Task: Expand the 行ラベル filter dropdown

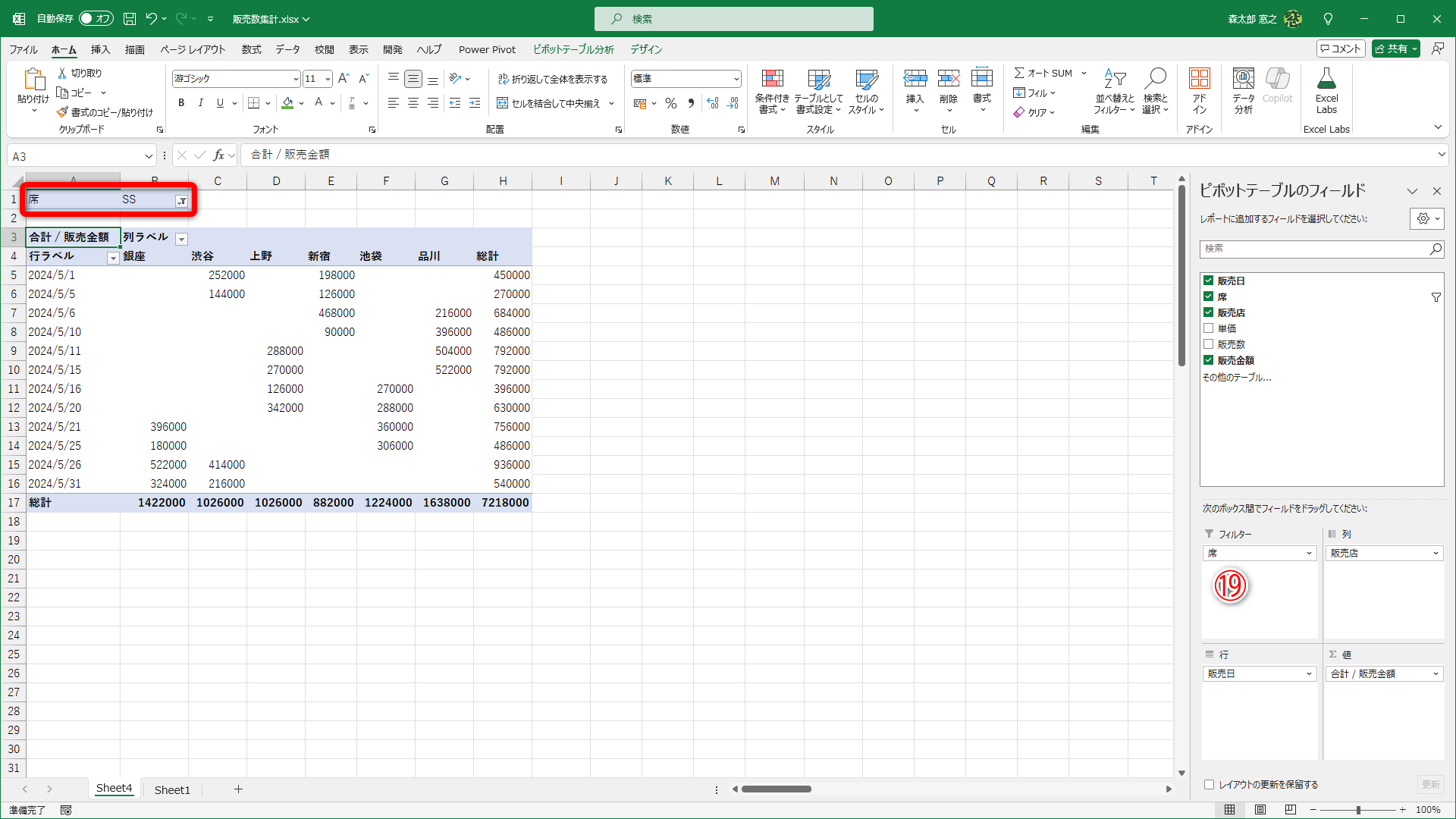Action: click(x=113, y=258)
